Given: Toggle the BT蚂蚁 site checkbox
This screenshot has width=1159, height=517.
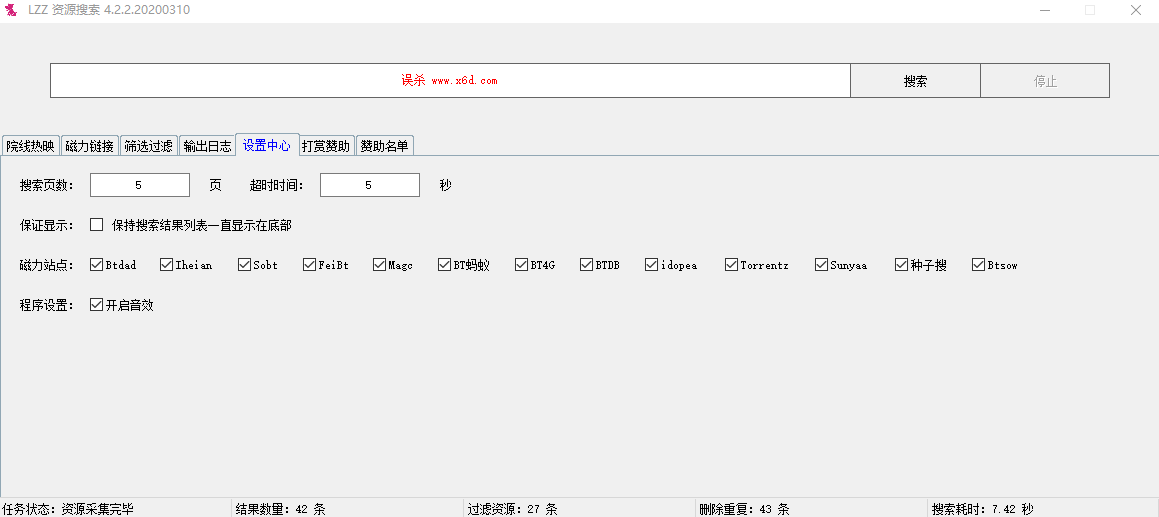Looking at the screenshot, I should click(x=445, y=265).
